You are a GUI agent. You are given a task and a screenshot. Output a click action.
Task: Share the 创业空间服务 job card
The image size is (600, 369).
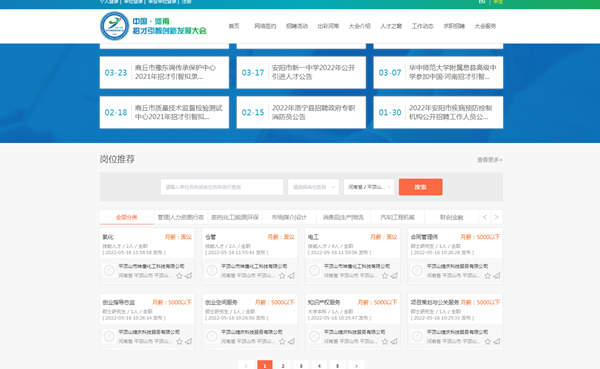291,341
